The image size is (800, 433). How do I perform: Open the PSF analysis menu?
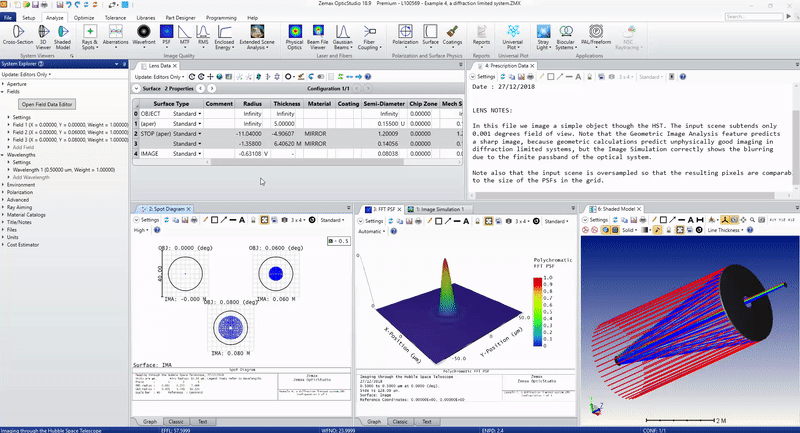(166, 37)
